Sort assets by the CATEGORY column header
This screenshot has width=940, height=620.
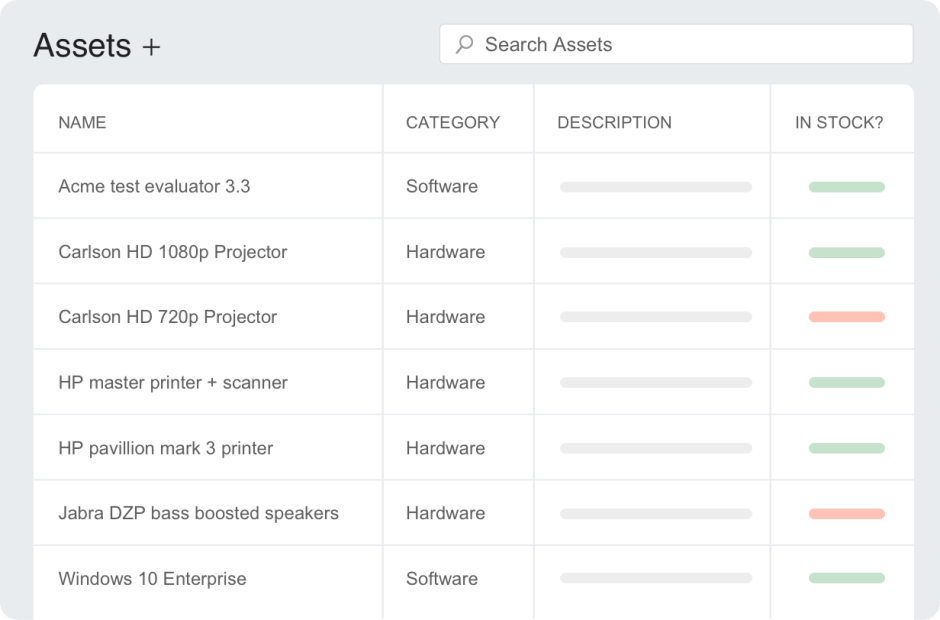pos(452,122)
